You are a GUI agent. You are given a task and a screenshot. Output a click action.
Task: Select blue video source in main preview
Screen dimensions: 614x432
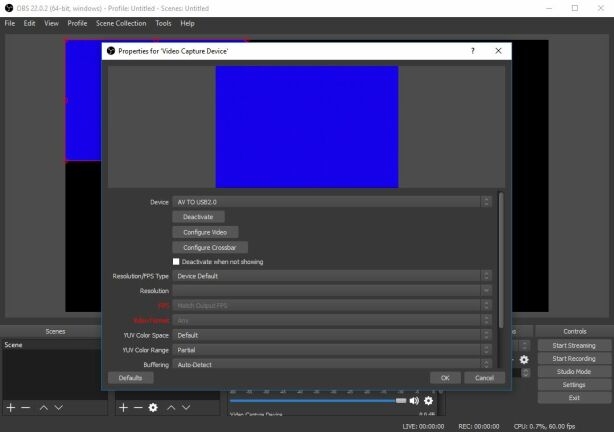click(x=83, y=100)
